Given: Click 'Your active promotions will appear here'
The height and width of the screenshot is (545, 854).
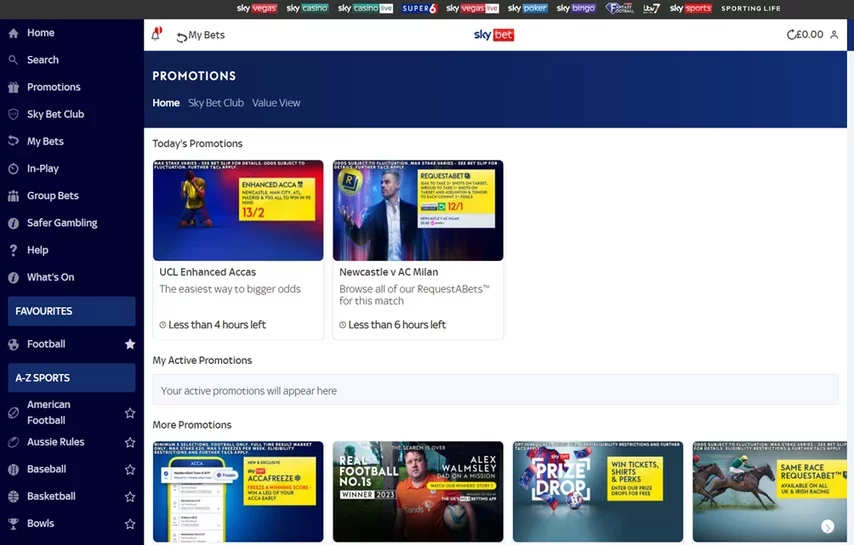Looking at the screenshot, I should pos(249,391).
